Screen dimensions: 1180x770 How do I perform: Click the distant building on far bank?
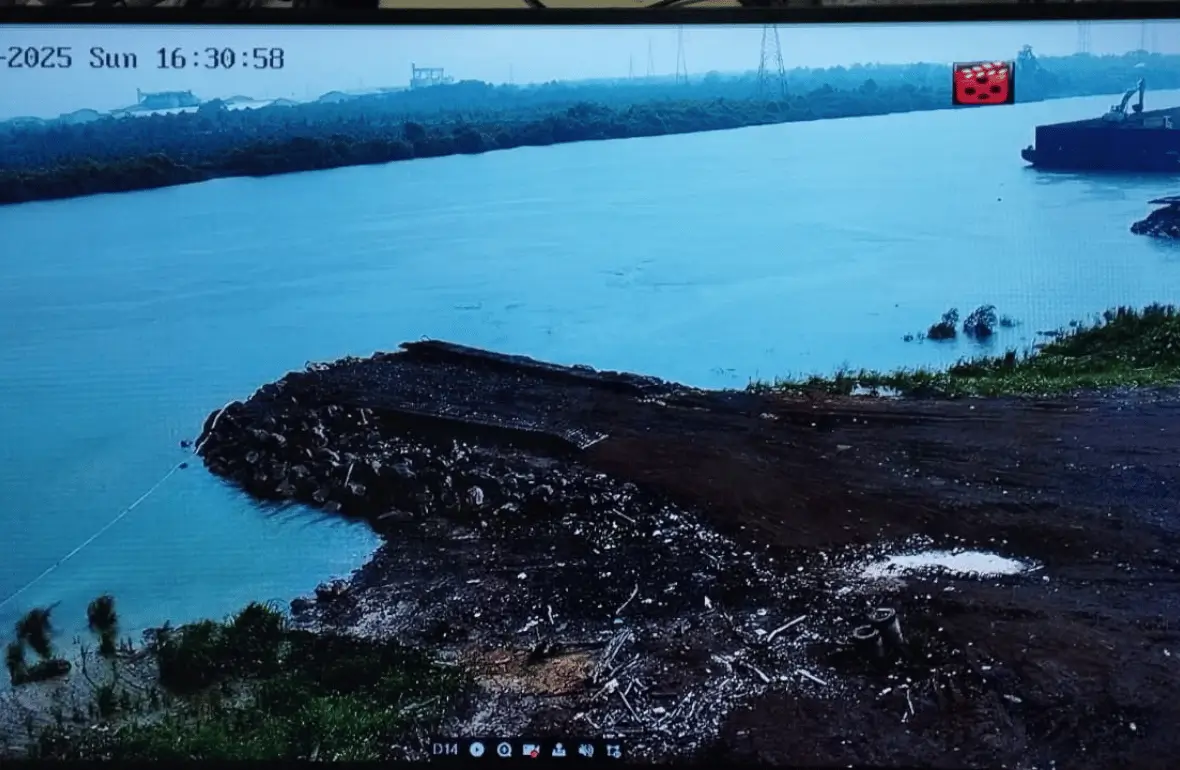tap(167, 99)
